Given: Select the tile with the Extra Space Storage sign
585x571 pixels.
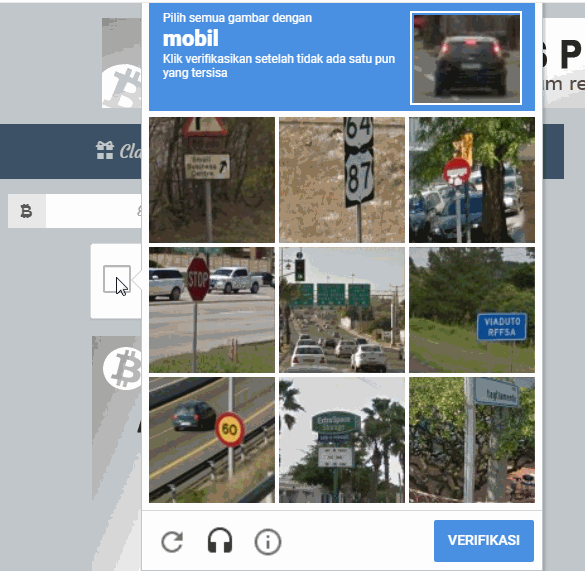Looking at the screenshot, I should point(342,440).
